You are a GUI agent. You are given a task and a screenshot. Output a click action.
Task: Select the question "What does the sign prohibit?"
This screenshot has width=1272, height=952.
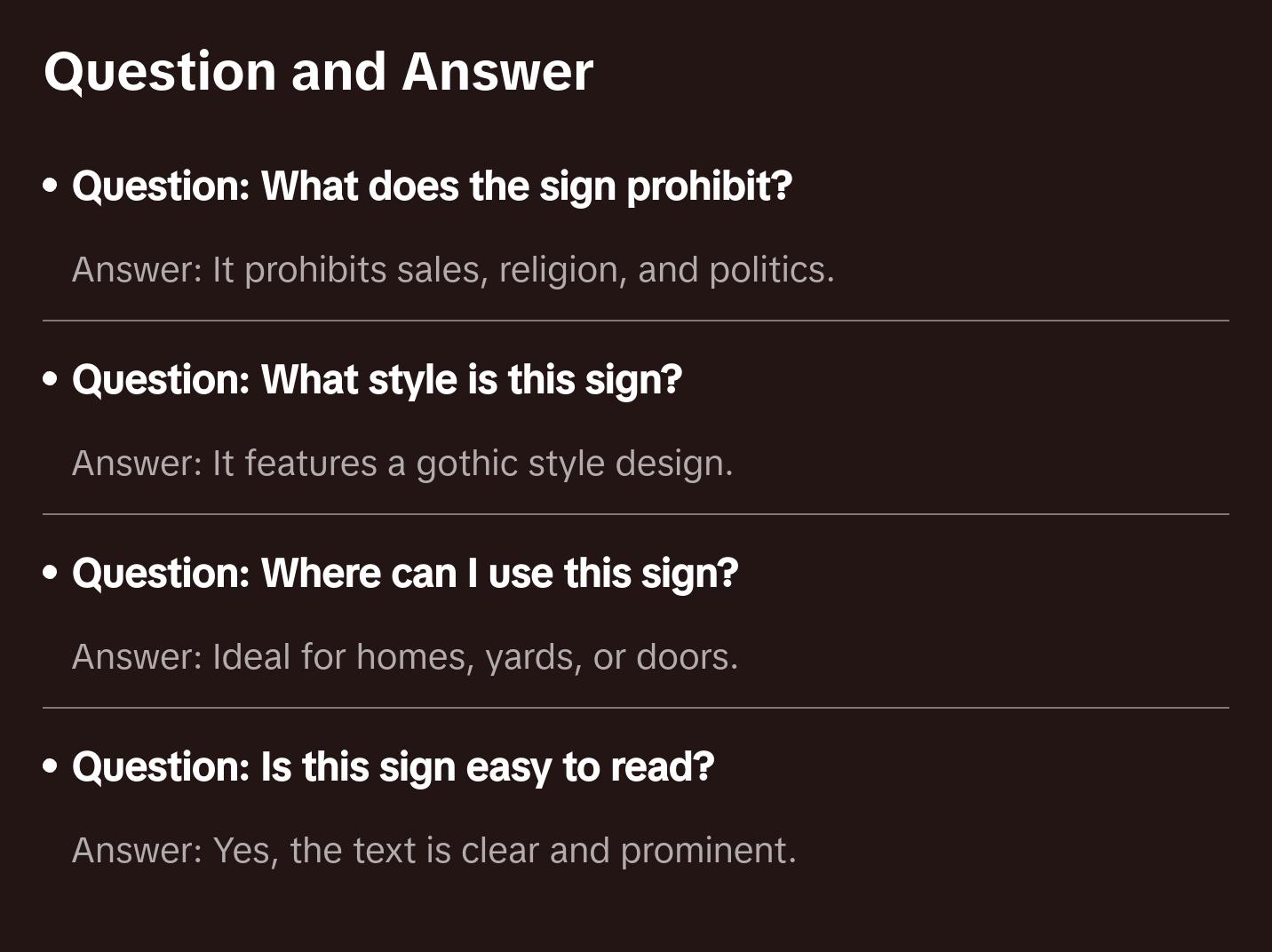coord(432,186)
